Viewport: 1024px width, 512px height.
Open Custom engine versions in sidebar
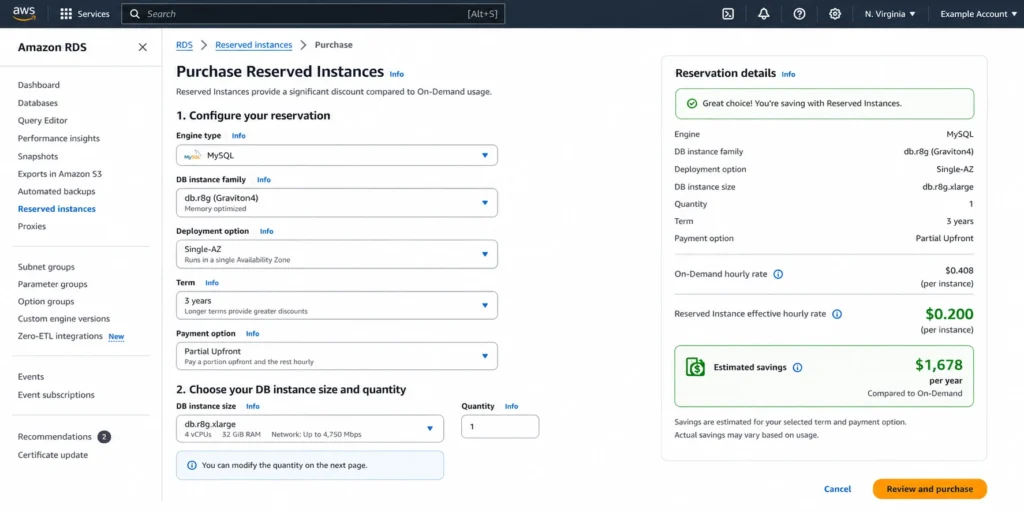(64, 319)
